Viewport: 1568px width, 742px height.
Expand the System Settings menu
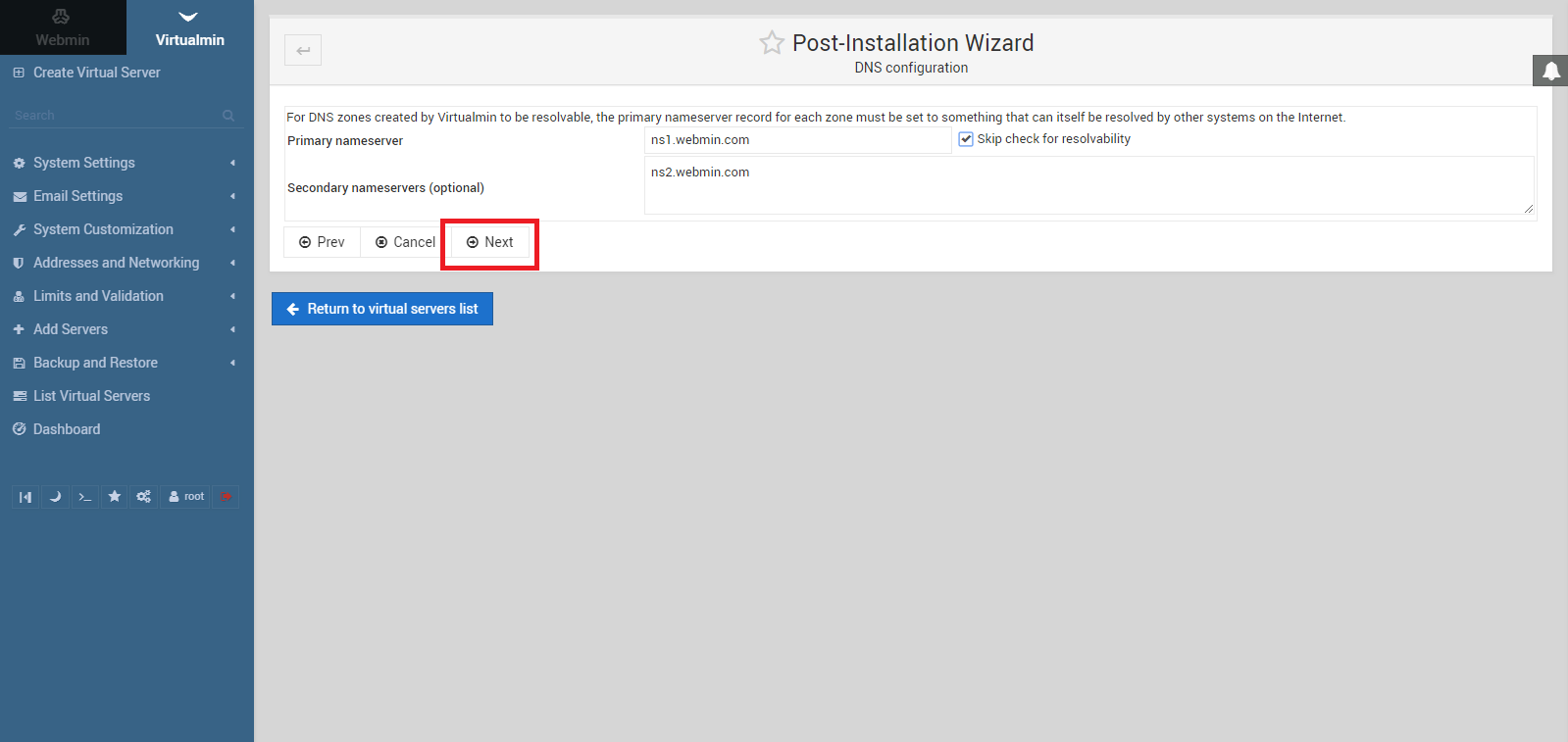tap(126, 163)
